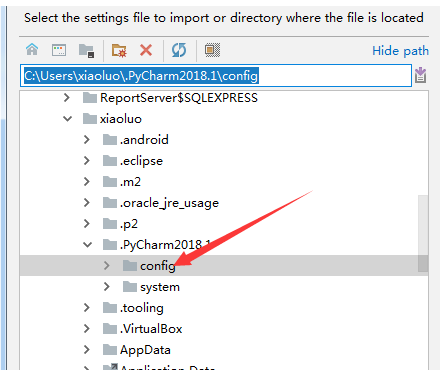Collapse the xiaoluo folder
Viewport: 440px width, 370px height.
pos(67,119)
